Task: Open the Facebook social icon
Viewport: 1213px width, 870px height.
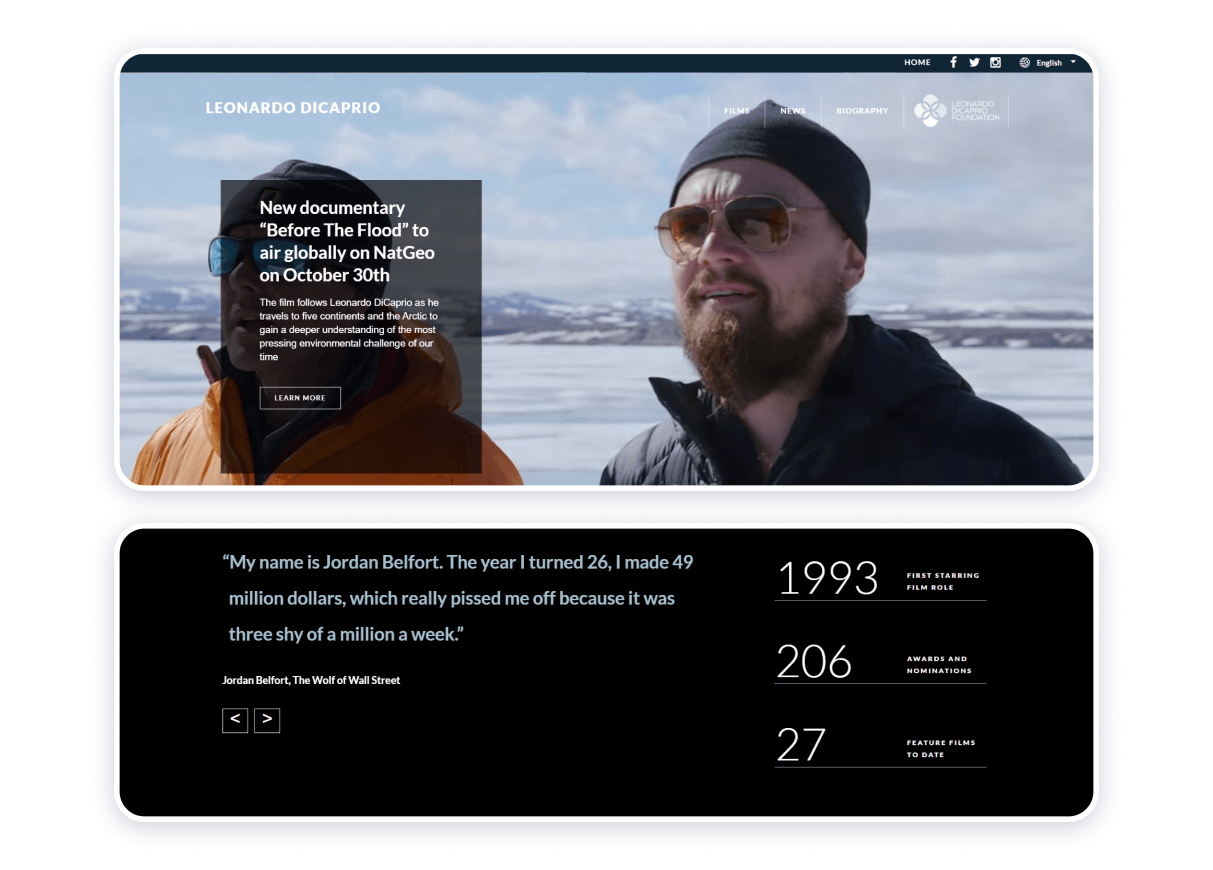Action: (x=953, y=62)
